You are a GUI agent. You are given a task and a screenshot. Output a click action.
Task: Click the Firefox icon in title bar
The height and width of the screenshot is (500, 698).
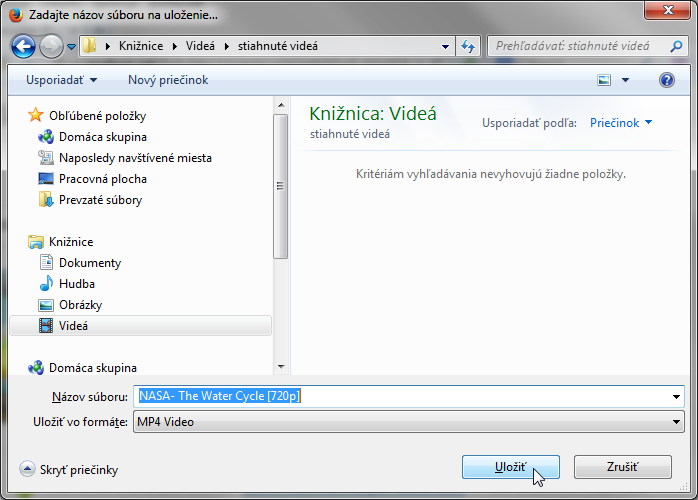[16, 15]
